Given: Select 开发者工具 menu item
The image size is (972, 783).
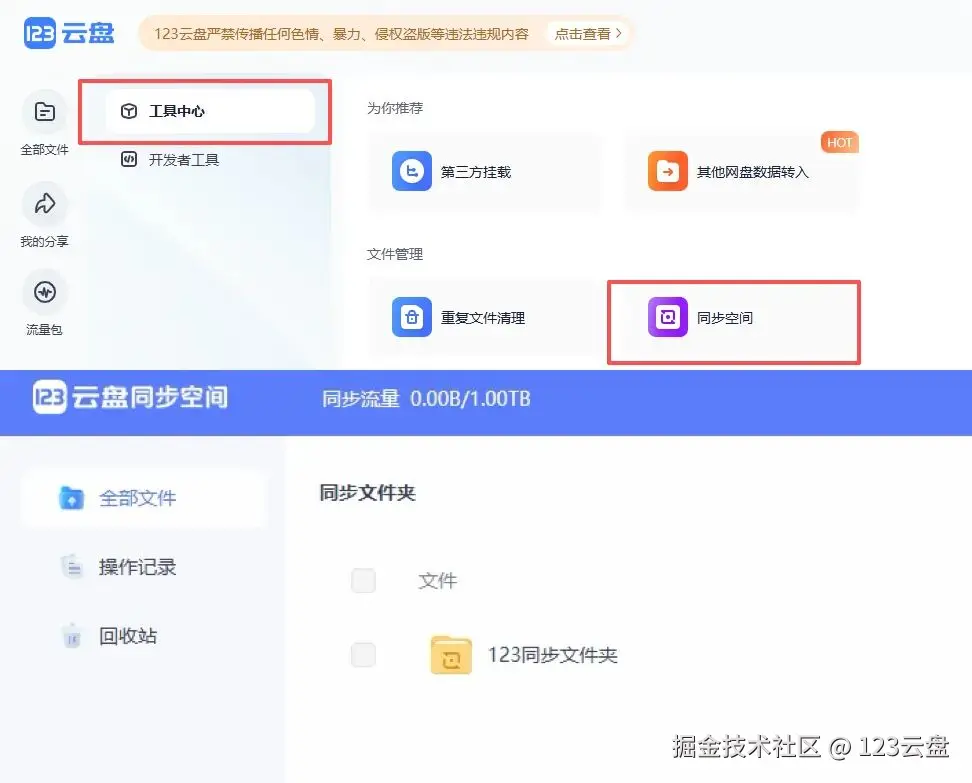Looking at the screenshot, I should [170, 160].
